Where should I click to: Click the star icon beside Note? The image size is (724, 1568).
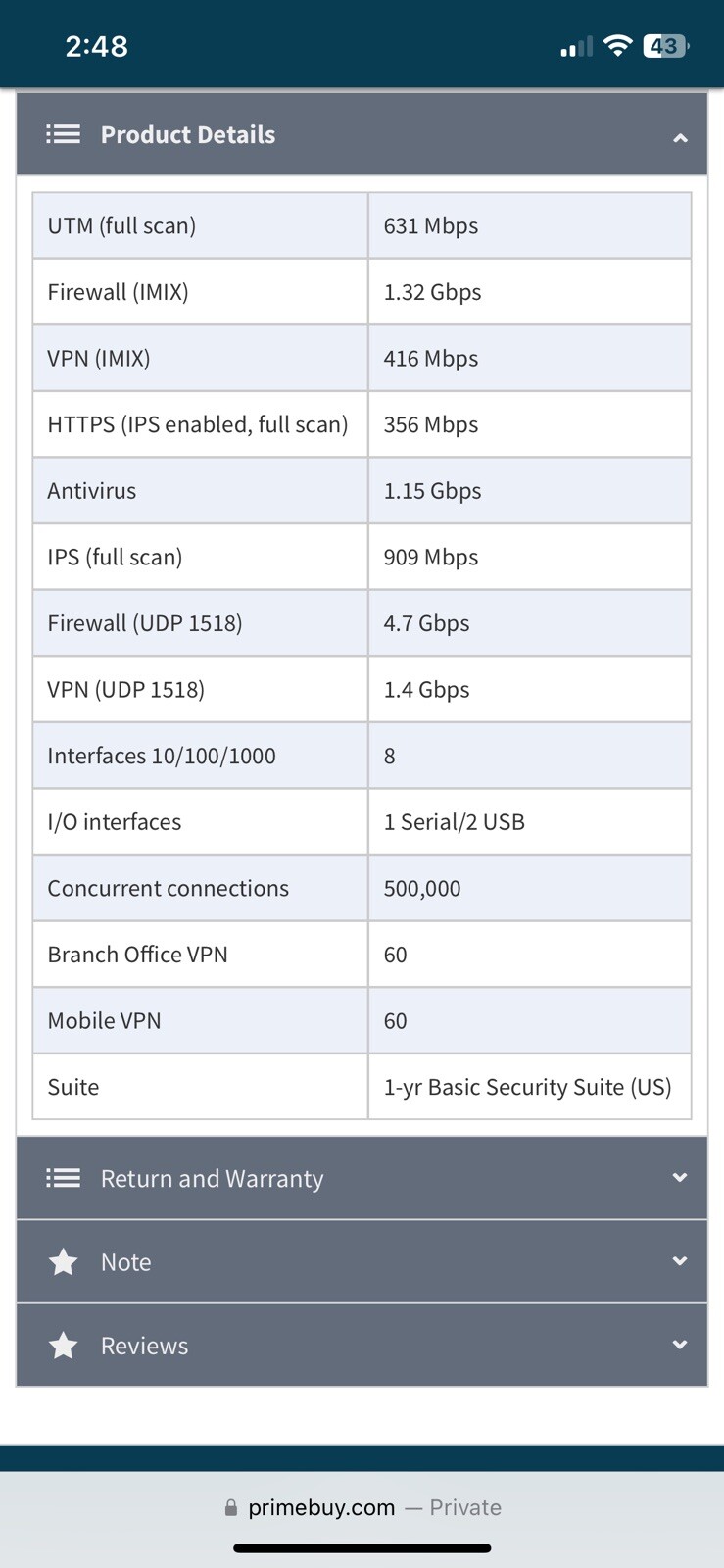[64, 1262]
